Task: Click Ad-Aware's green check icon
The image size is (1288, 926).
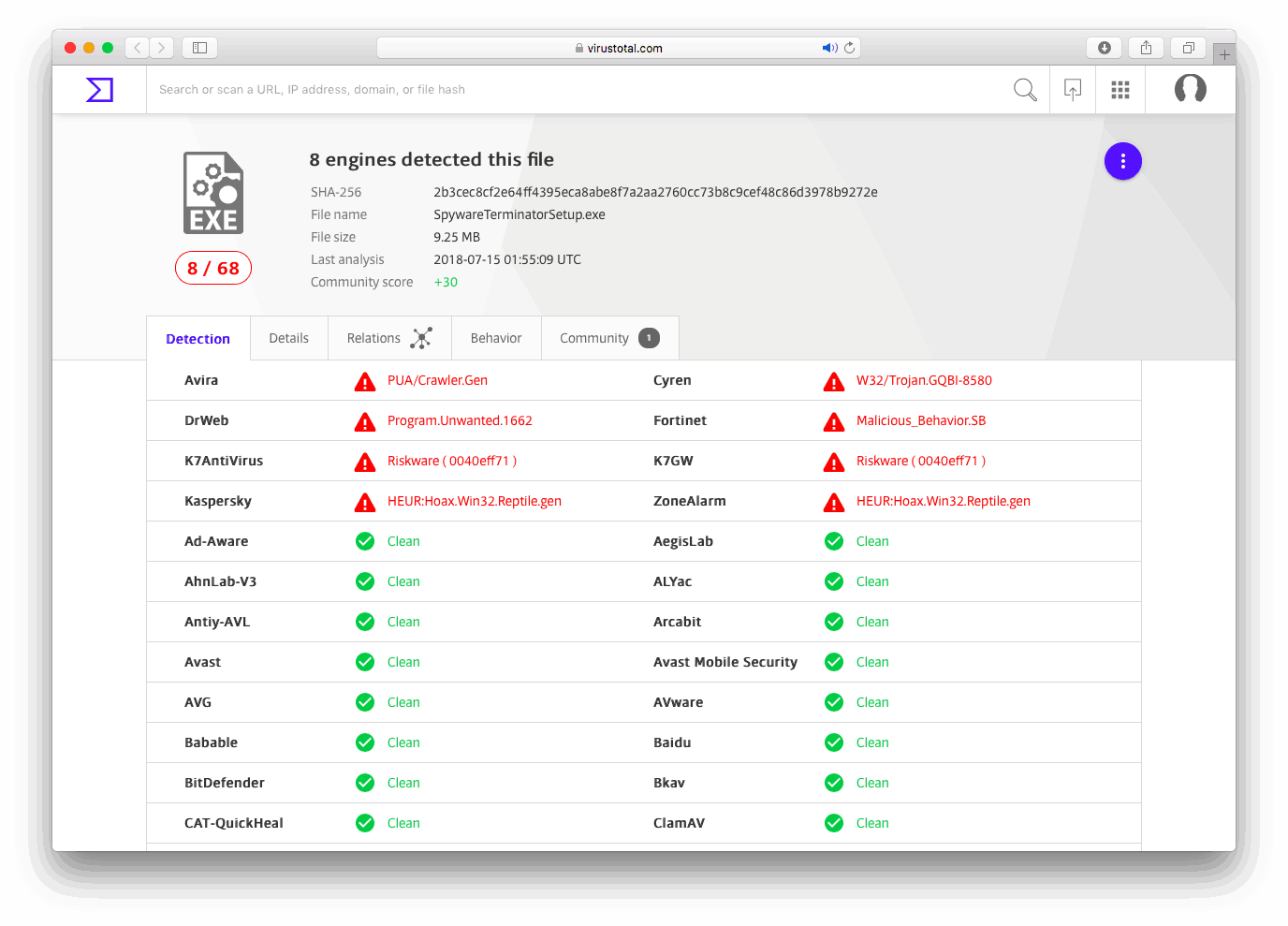Action: (365, 541)
